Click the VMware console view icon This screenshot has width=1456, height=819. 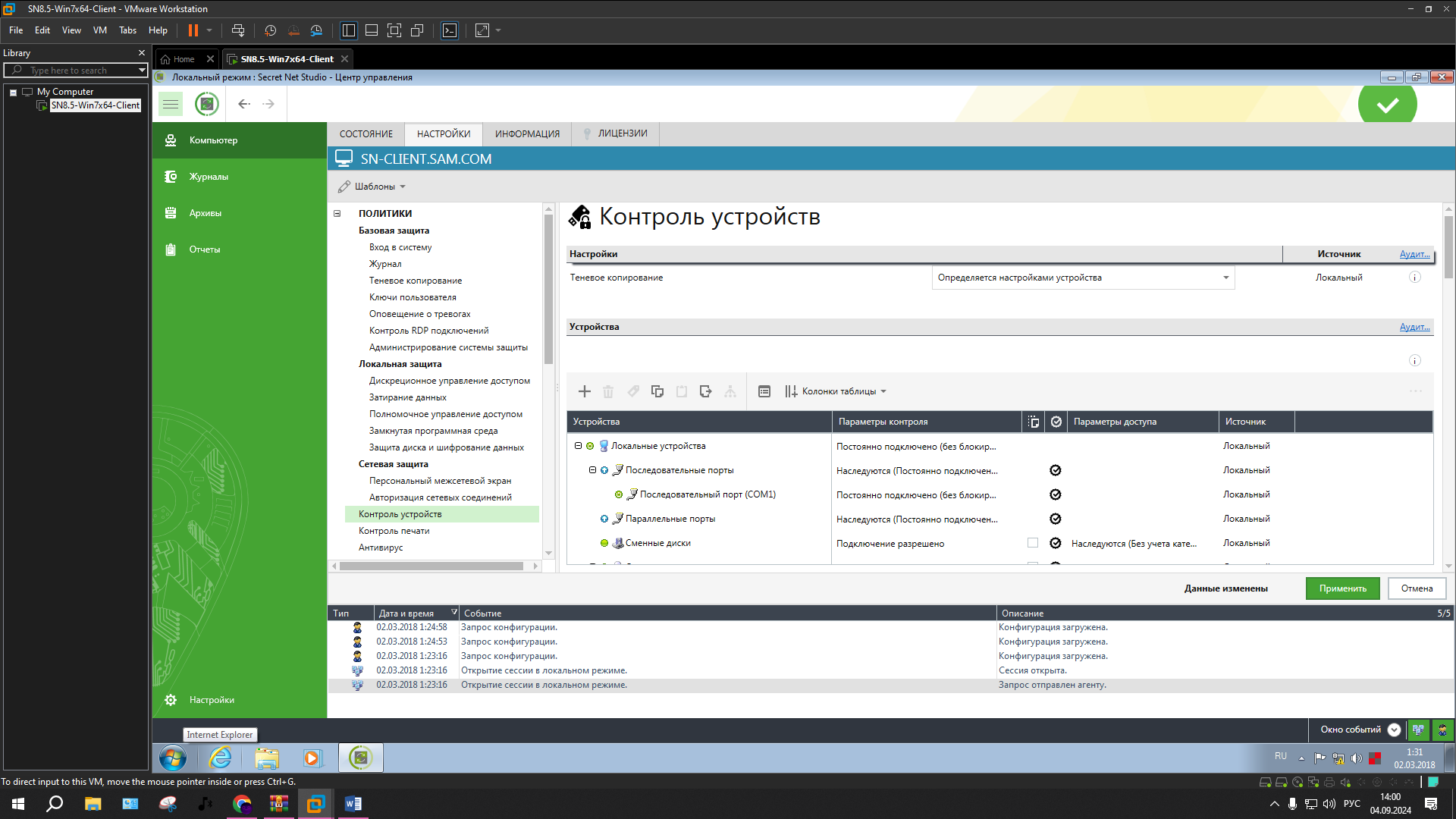tap(450, 30)
